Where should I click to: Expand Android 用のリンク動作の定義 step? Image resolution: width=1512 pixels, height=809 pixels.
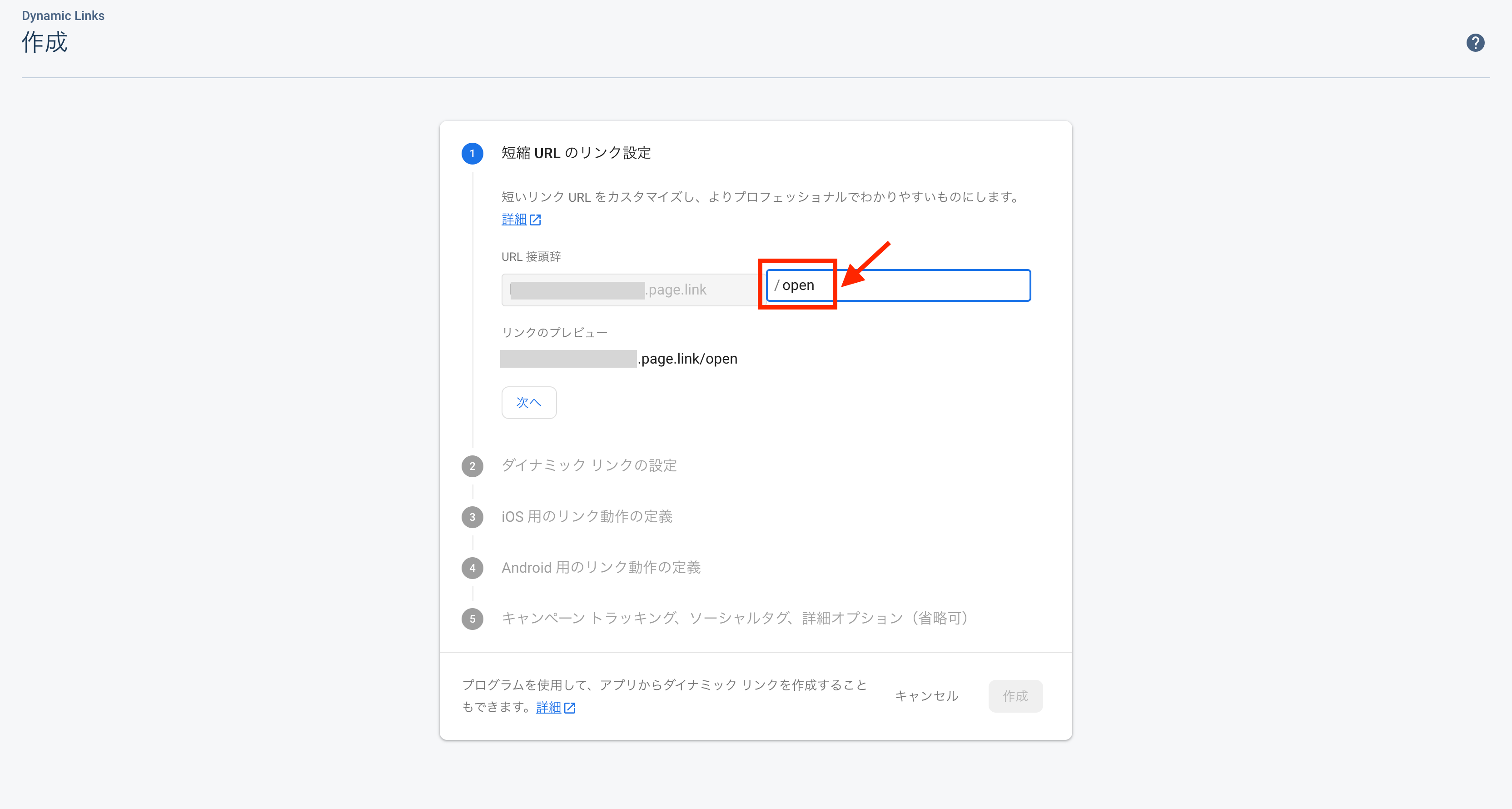click(x=601, y=568)
